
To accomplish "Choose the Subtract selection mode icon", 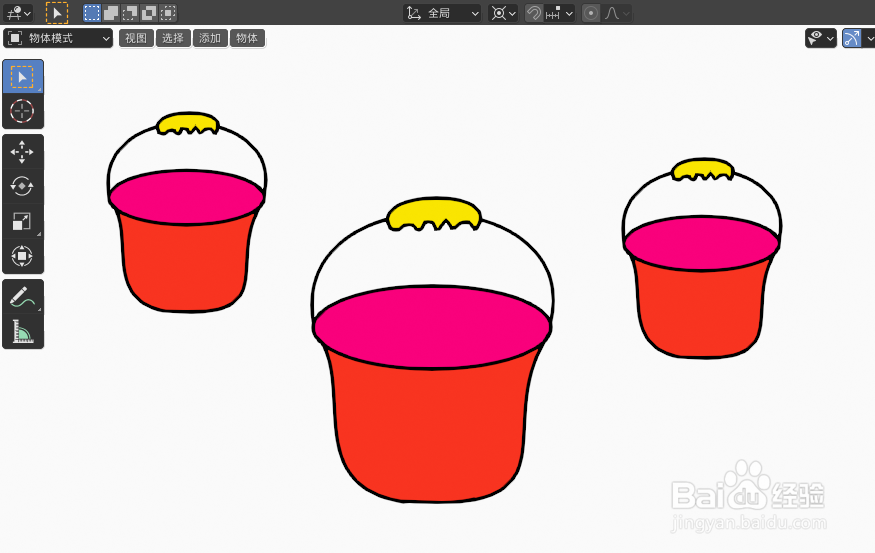I will [x=130, y=12].
